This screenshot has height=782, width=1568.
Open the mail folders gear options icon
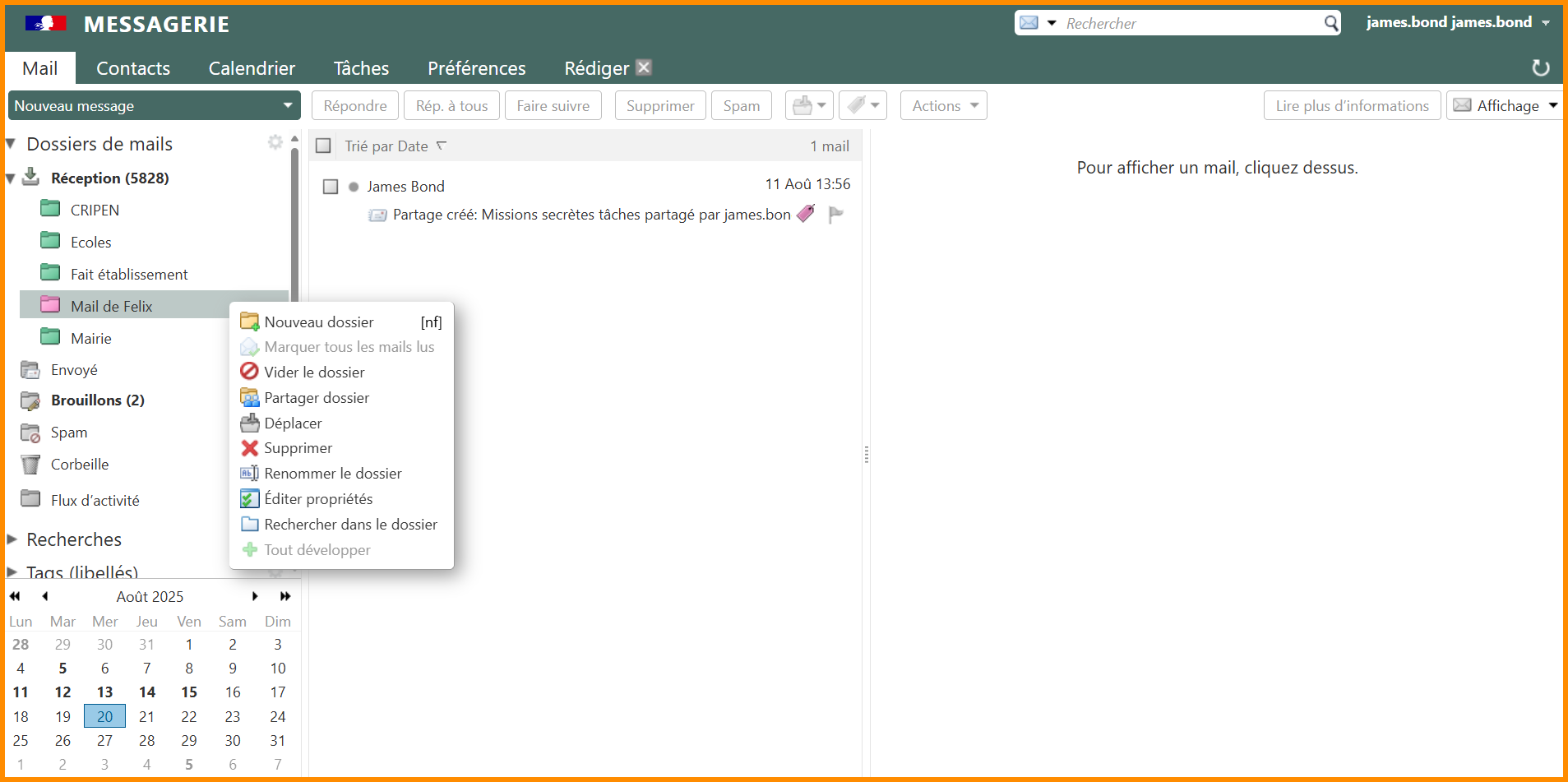275,142
